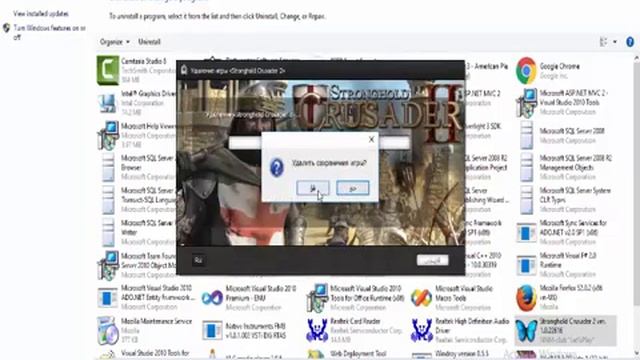640x360 pixels.
Task: Select the Google Chrome program icon
Action: point(526,71)
